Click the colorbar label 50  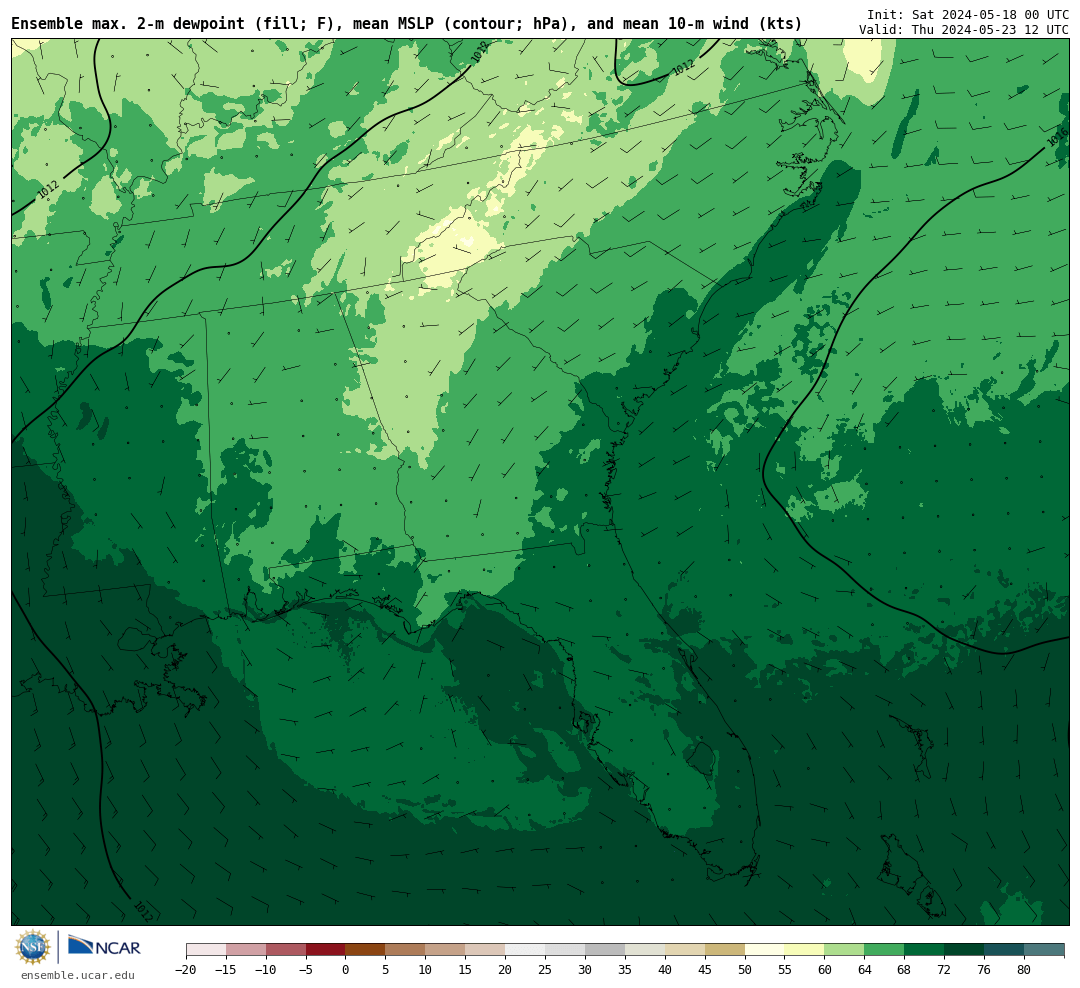pos(745,970)
